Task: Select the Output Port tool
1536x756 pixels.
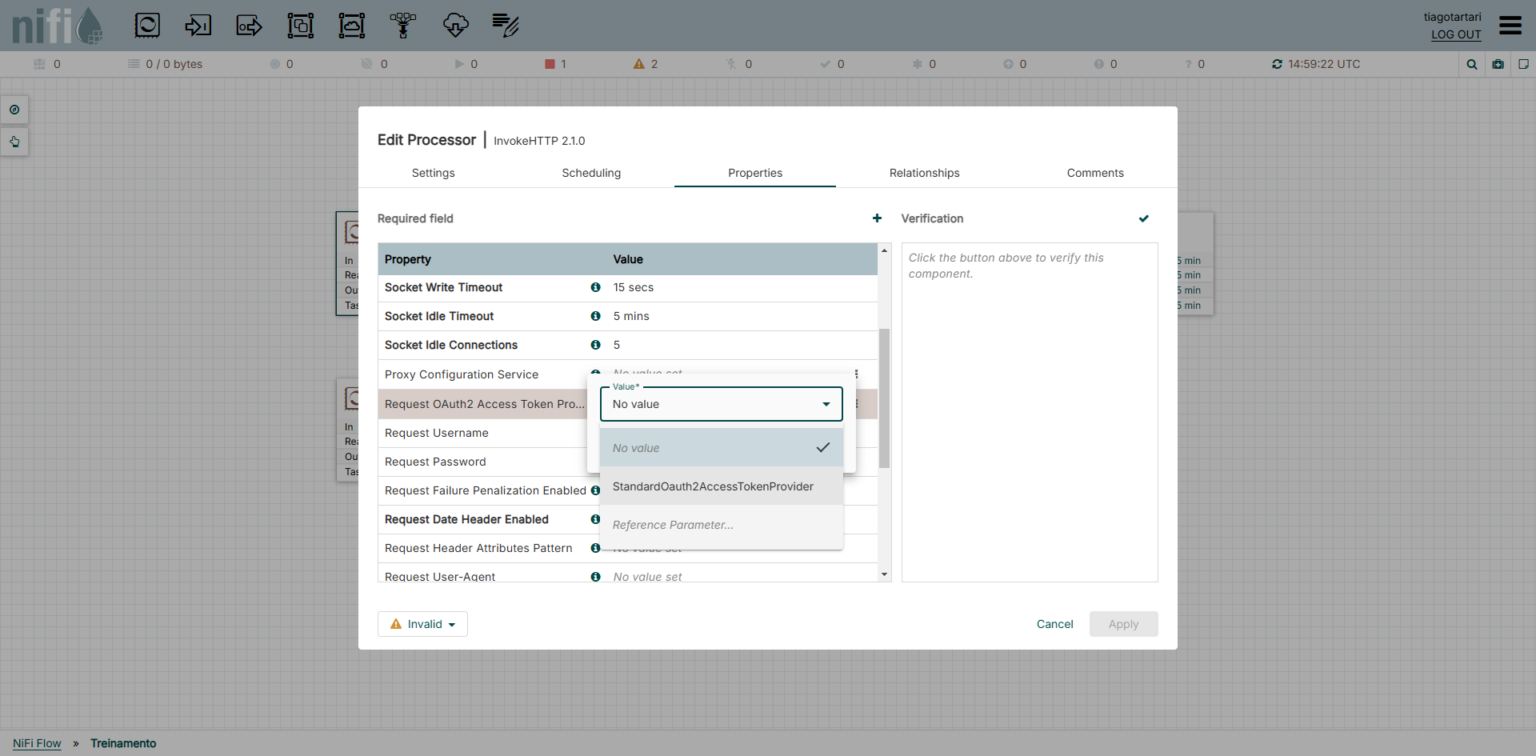Action: [248, 25]
